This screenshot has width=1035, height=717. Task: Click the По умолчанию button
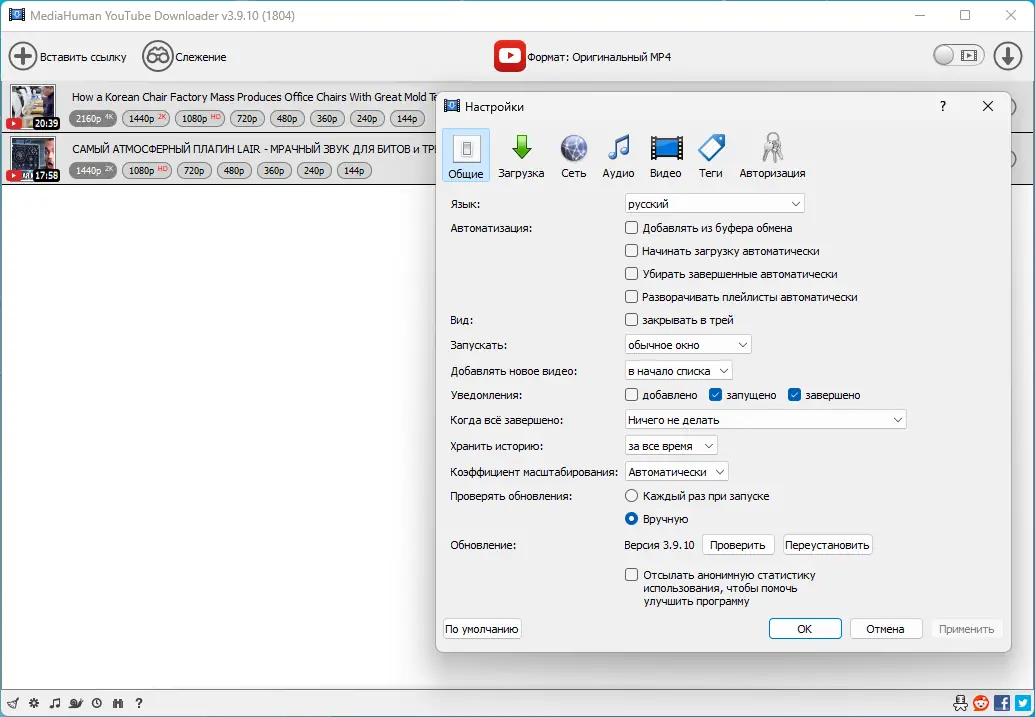coord(482,629)
